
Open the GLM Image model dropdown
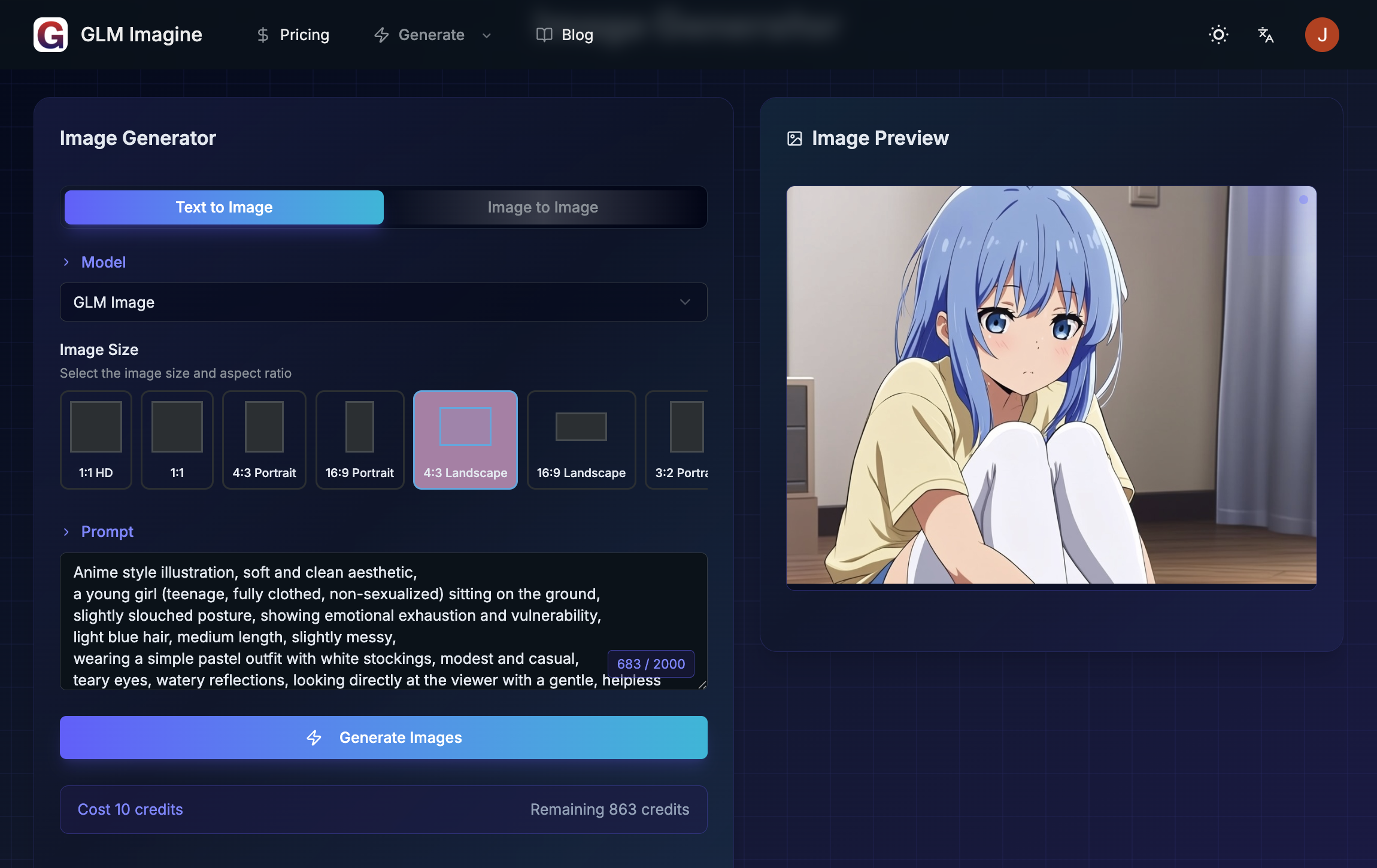point(383,302)
